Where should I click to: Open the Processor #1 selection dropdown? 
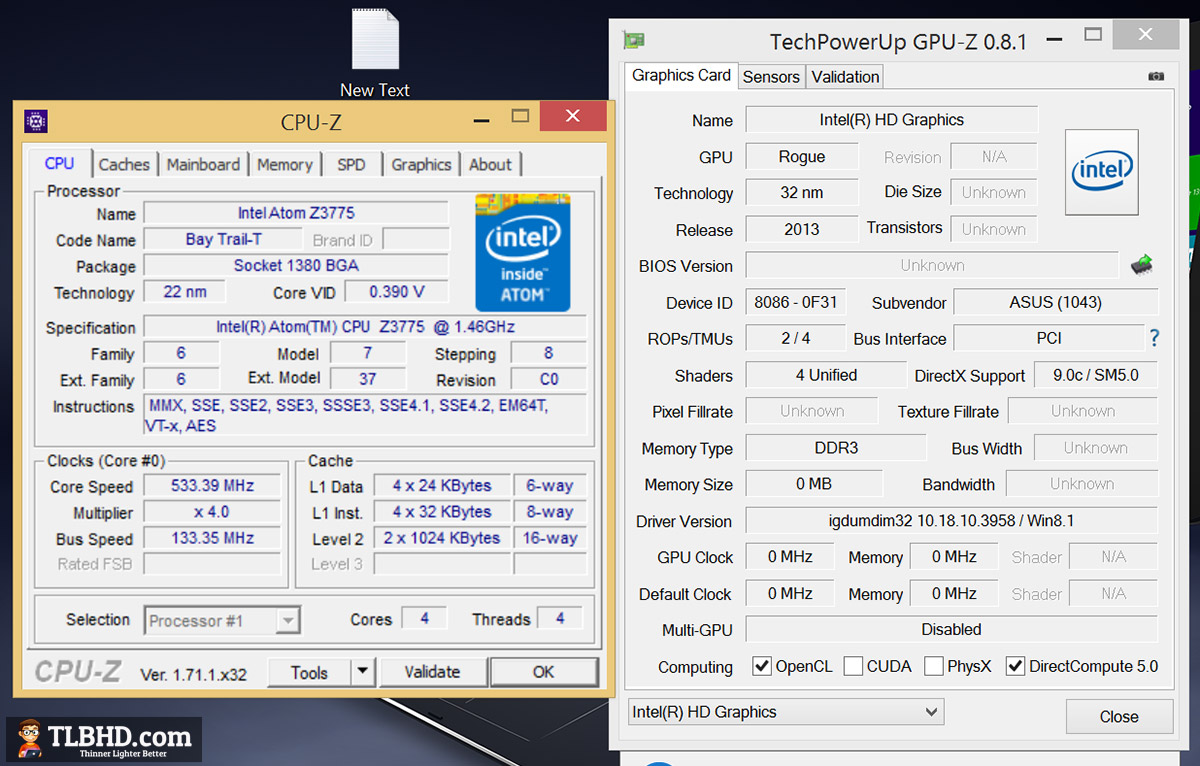222,621
